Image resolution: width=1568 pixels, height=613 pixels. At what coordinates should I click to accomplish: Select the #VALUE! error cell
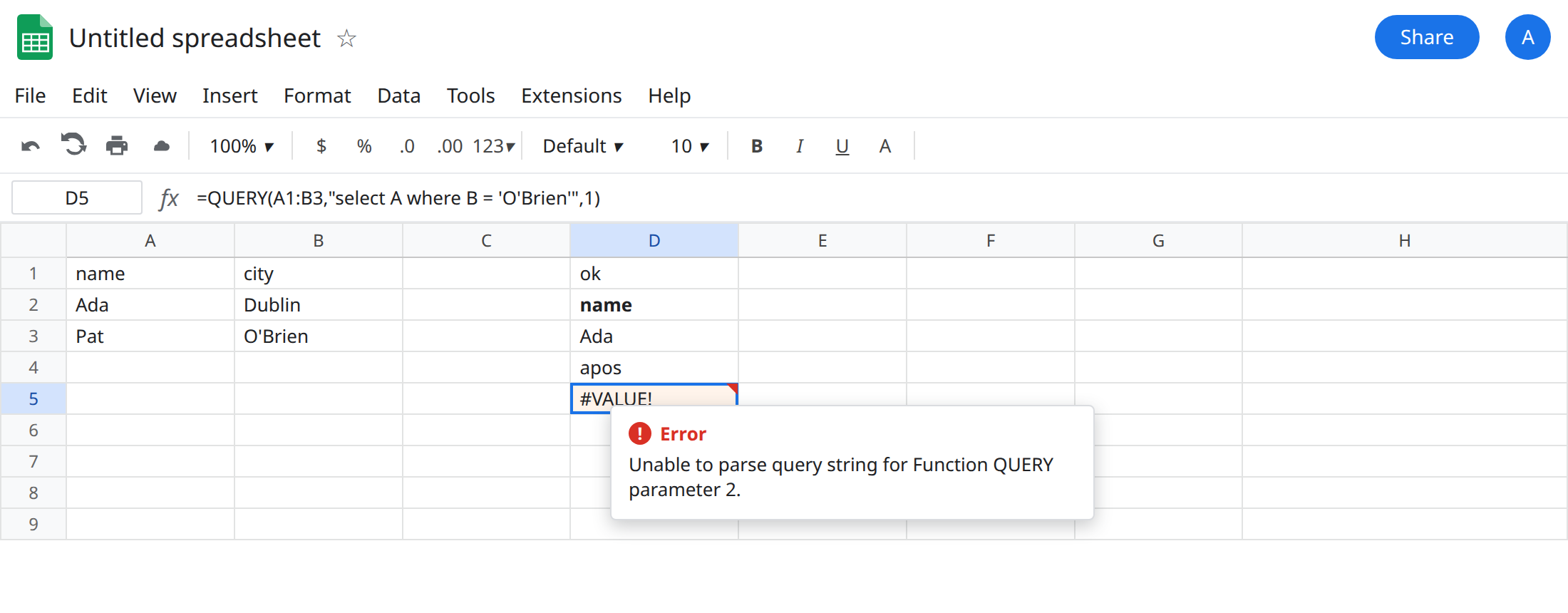point(654,398)
